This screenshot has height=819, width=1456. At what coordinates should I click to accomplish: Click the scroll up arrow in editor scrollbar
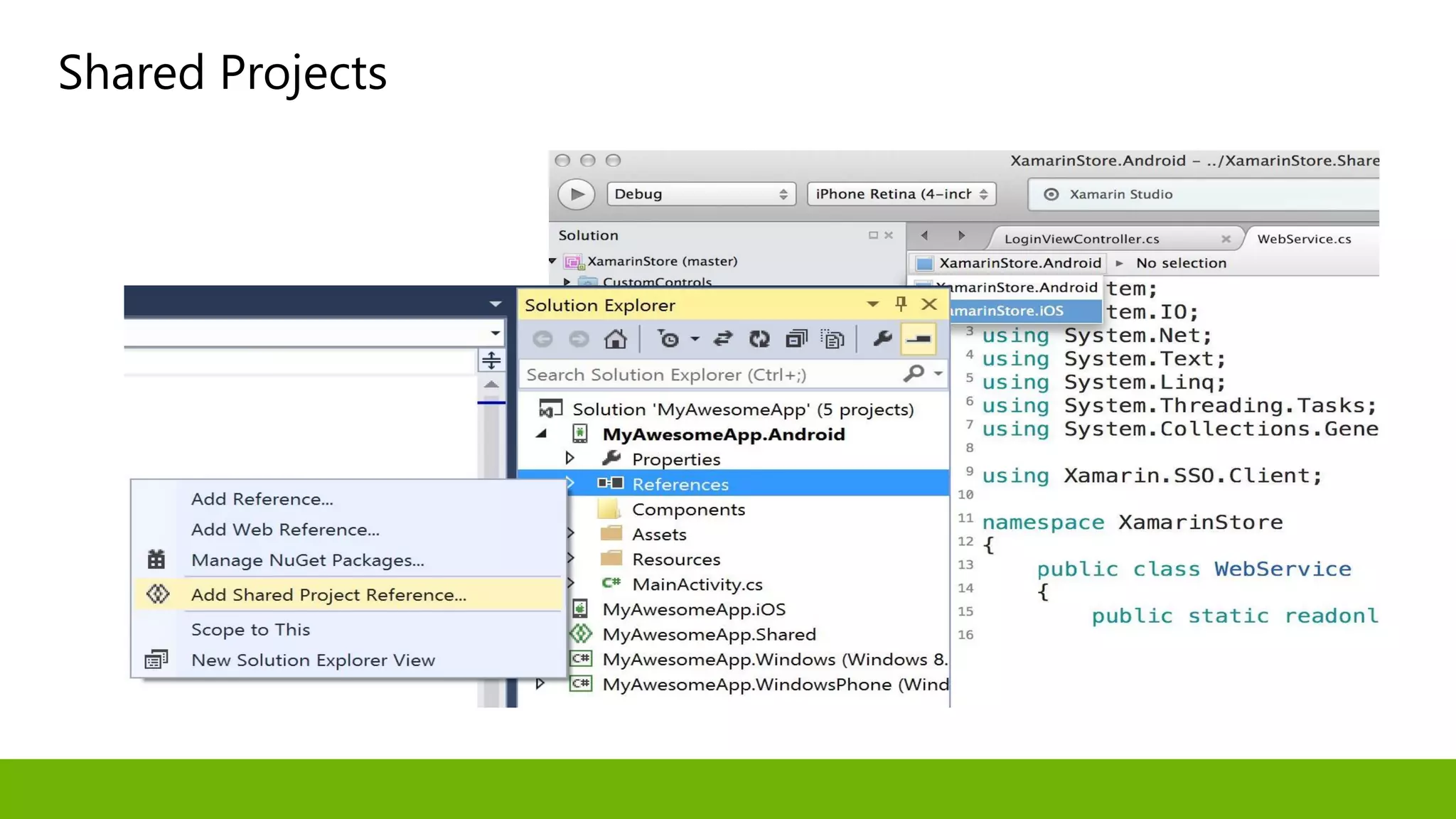coord(491,385)
